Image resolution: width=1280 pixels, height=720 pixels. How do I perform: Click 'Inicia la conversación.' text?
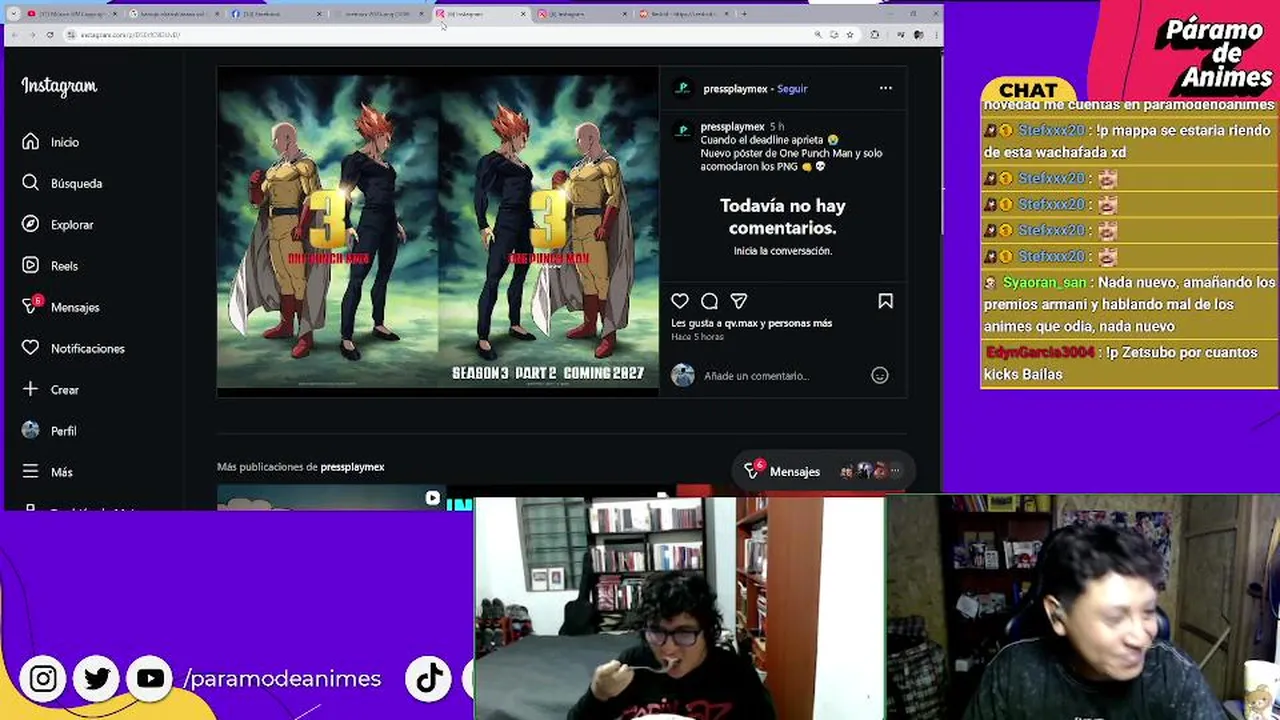click(782, 251)
